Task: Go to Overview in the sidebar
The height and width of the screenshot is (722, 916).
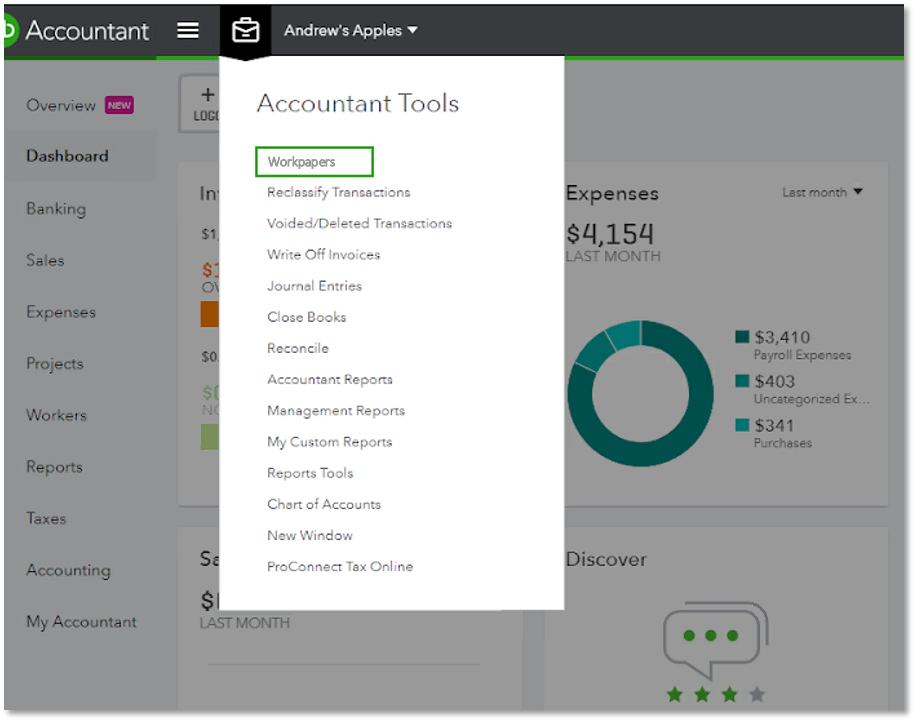Action: pyautogui.click(x=61, y=105)
